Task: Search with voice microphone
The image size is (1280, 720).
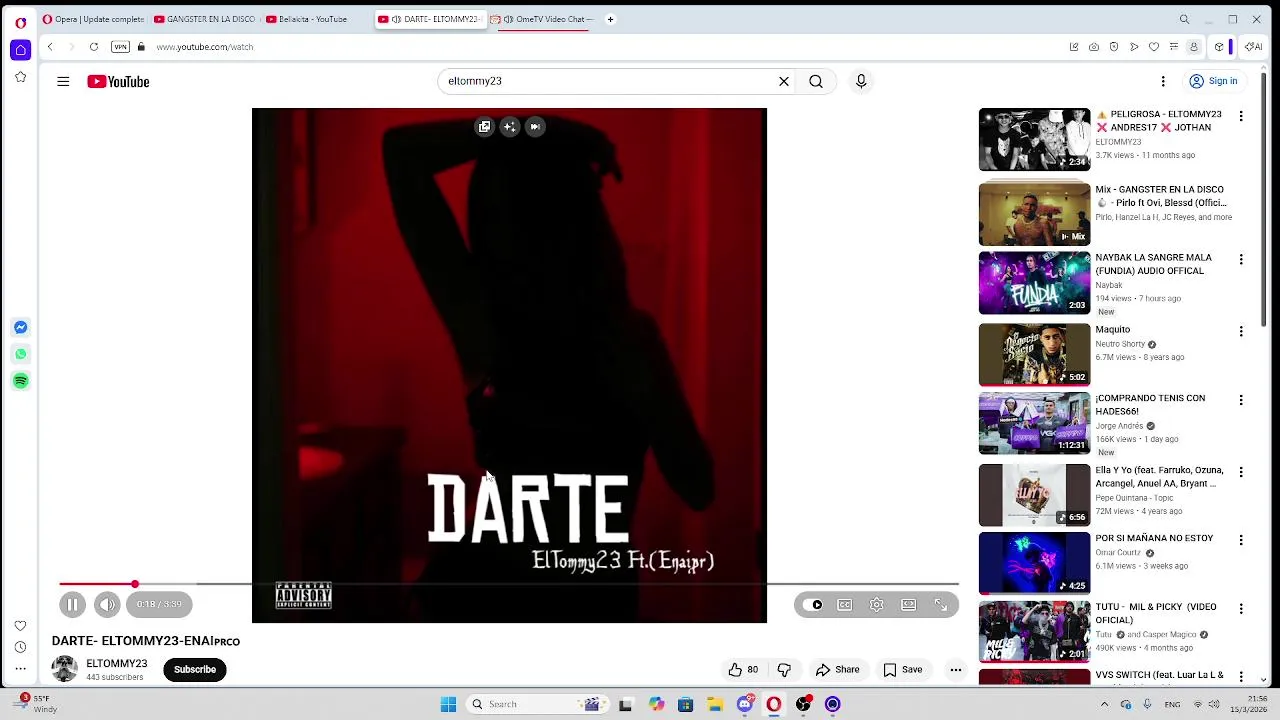Action: 861,81
